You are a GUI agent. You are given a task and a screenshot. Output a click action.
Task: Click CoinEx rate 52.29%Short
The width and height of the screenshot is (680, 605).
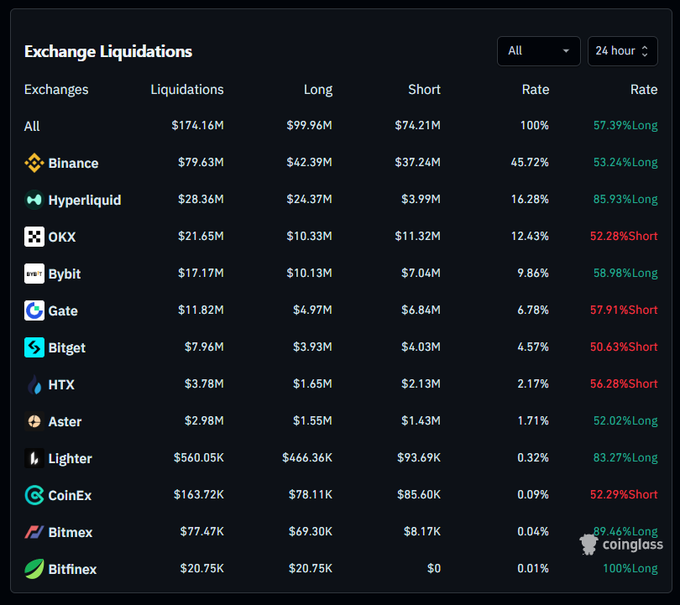pos(624,494)
